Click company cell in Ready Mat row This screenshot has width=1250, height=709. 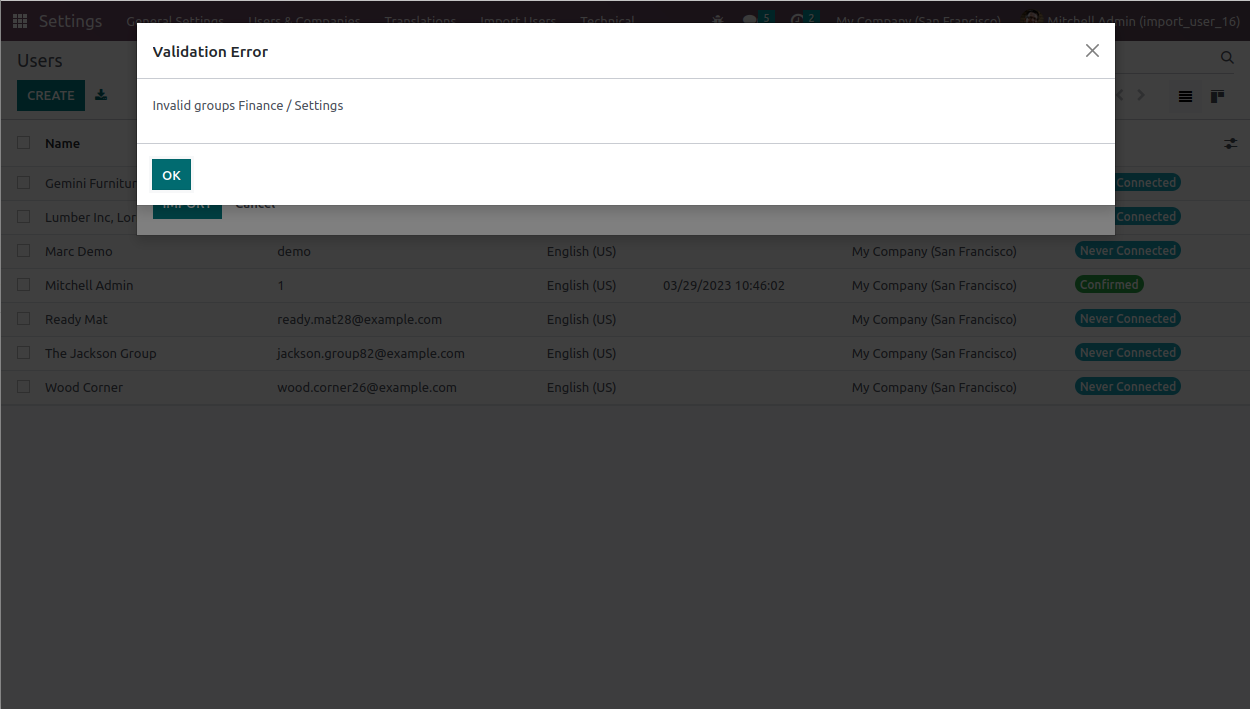click(x=934, y=320)
